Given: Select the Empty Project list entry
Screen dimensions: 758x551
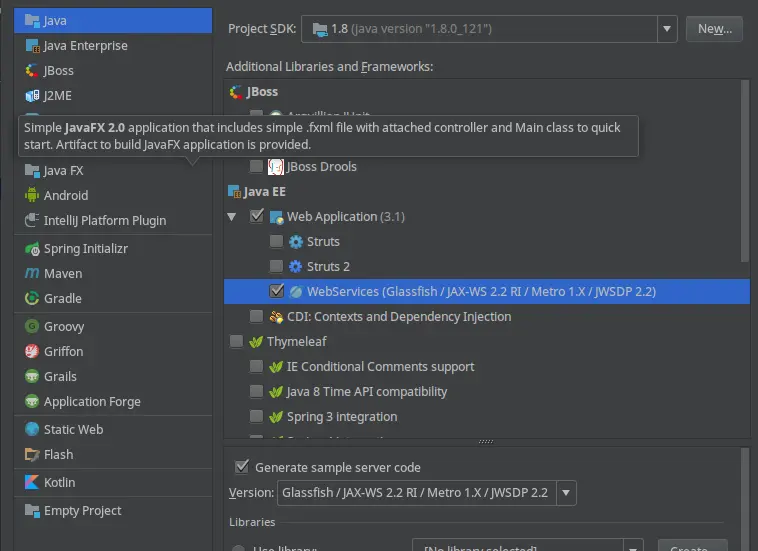Looking at the screenshot, I should pos(113,510).
